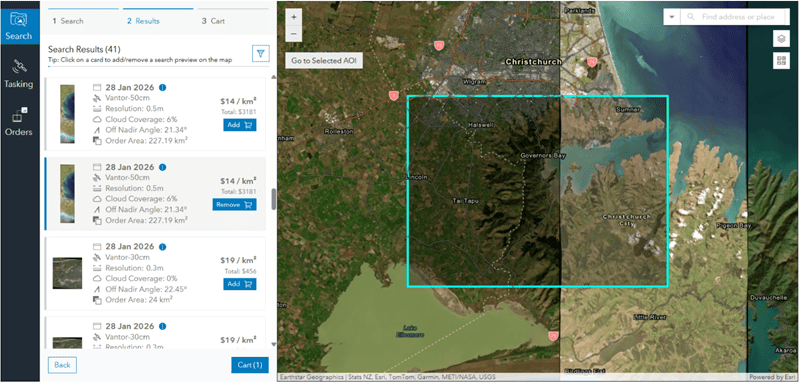Show info for the selected Remove-card result

point(162,167)
